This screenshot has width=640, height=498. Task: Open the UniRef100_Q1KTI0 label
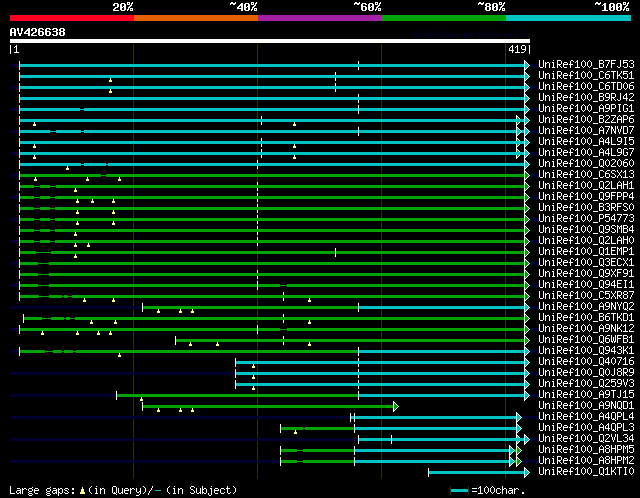pyautogui.click(x=586, y=472)
